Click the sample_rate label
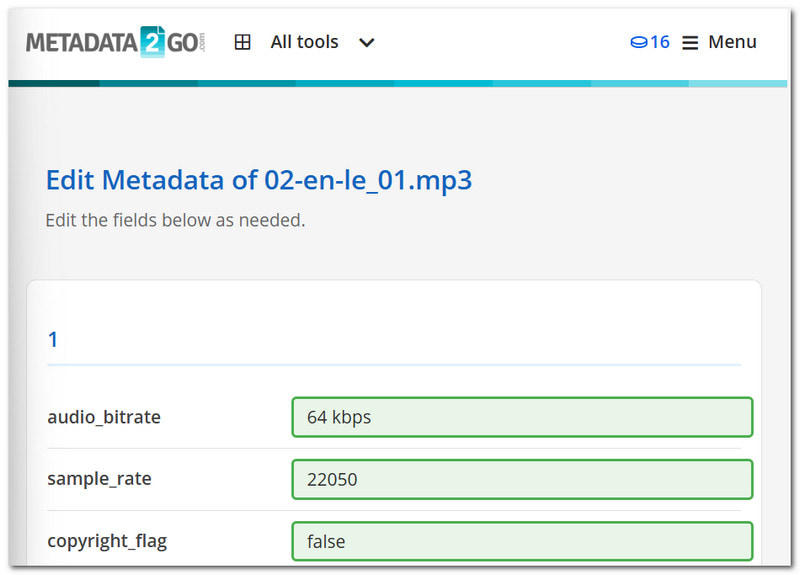The width and height of the screenshot is (800, 575). pyautogui.click(x=99, y=479)
